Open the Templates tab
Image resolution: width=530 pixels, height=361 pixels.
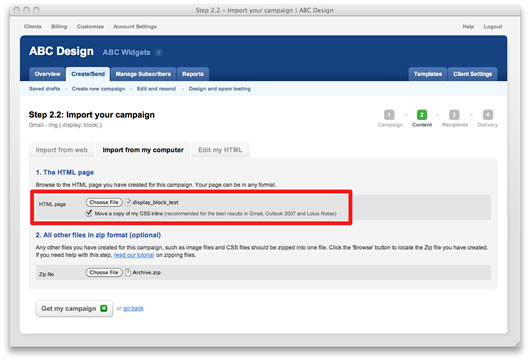coord(428,74)
